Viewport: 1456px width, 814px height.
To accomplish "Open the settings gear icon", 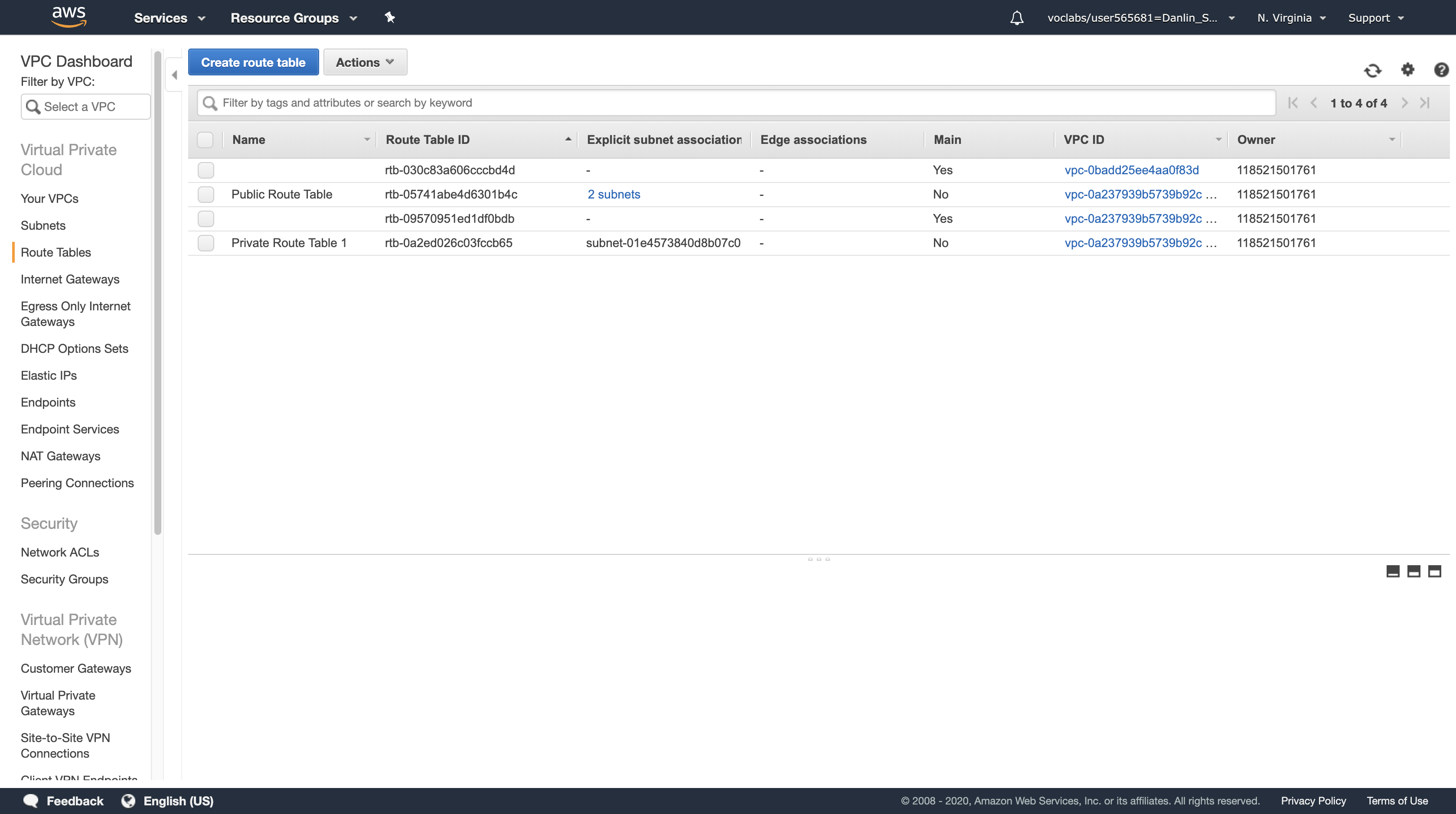I will (1407, 69).
